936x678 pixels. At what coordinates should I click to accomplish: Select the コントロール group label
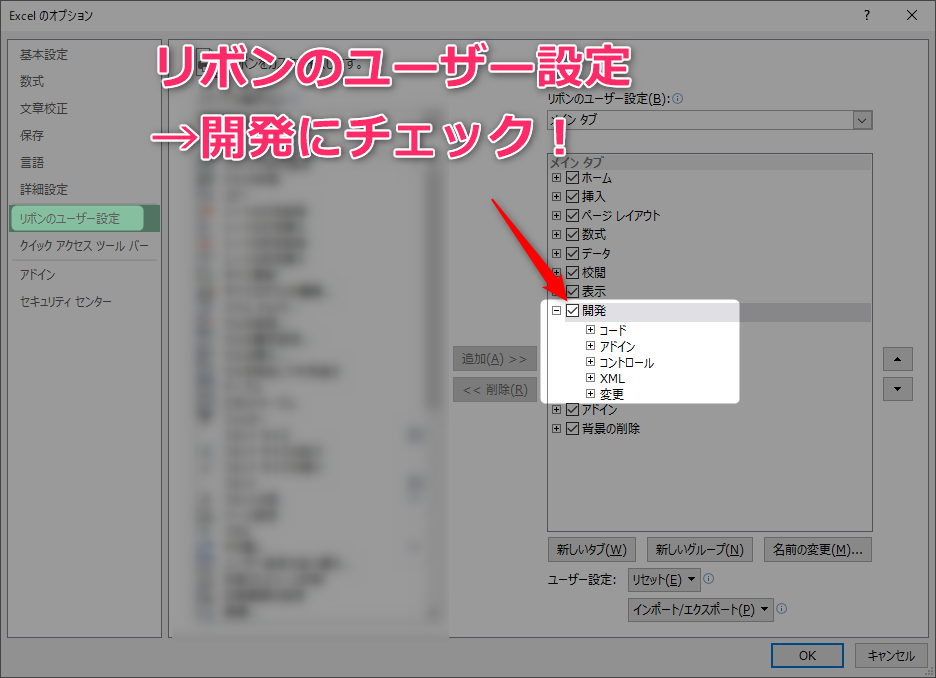point(627,363)
